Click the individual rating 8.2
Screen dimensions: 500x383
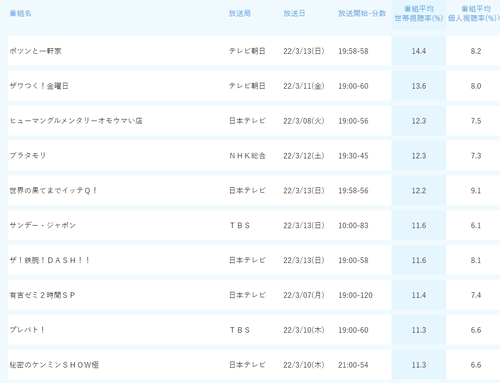coord(476,51)
